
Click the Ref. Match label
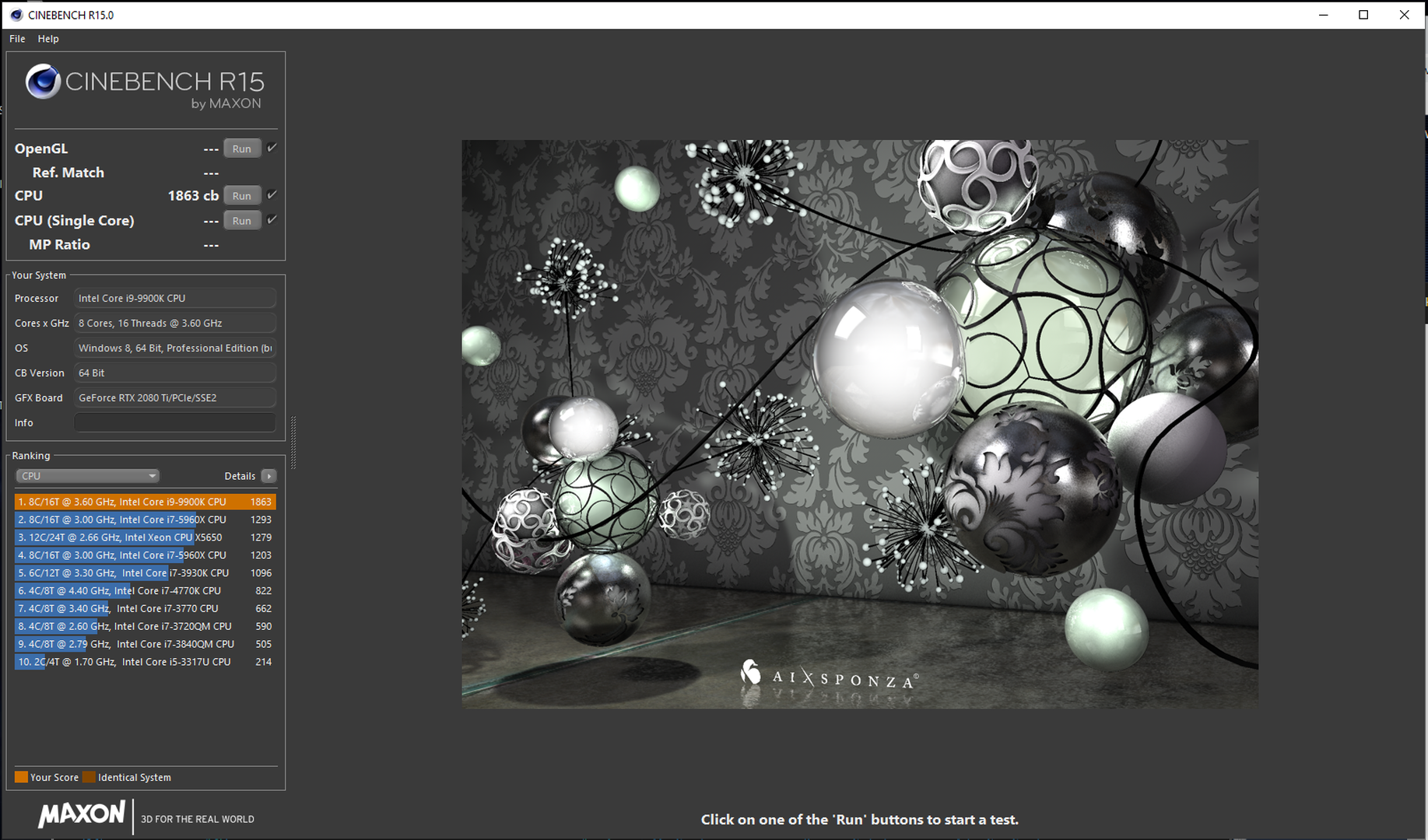[x=68, y=173]
